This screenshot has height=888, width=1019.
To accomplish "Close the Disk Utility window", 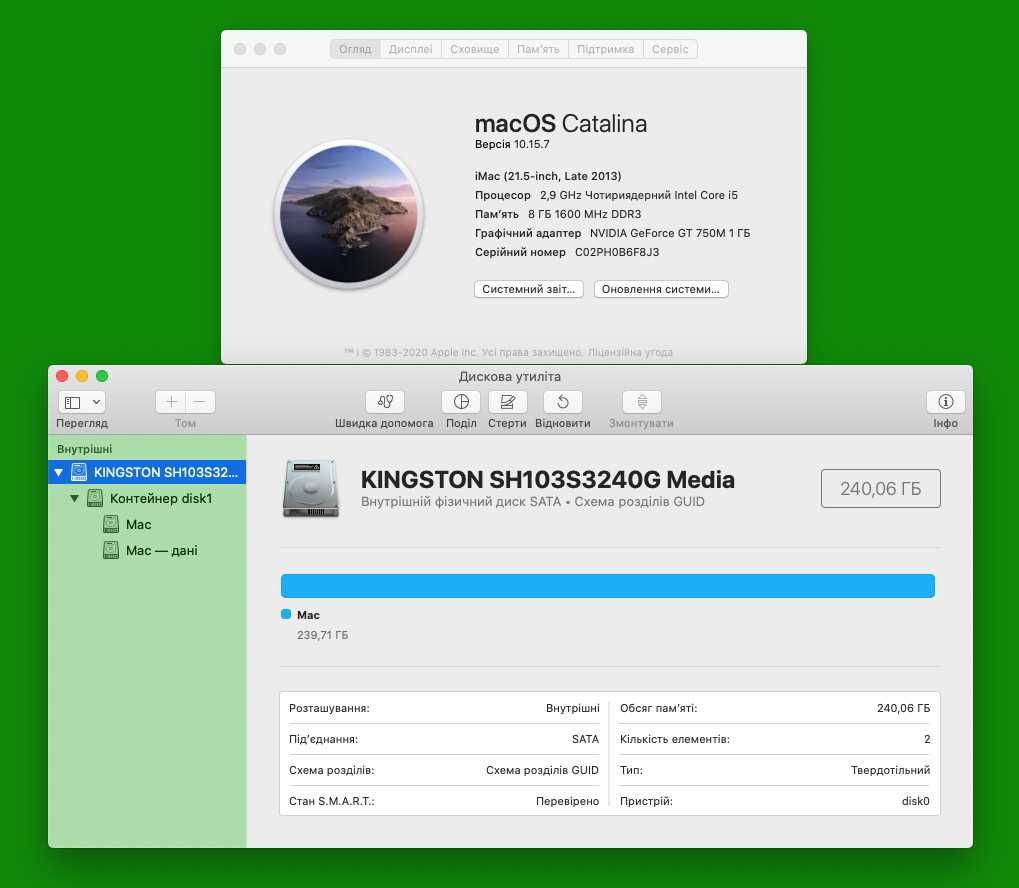I will [x=62, y=376].
